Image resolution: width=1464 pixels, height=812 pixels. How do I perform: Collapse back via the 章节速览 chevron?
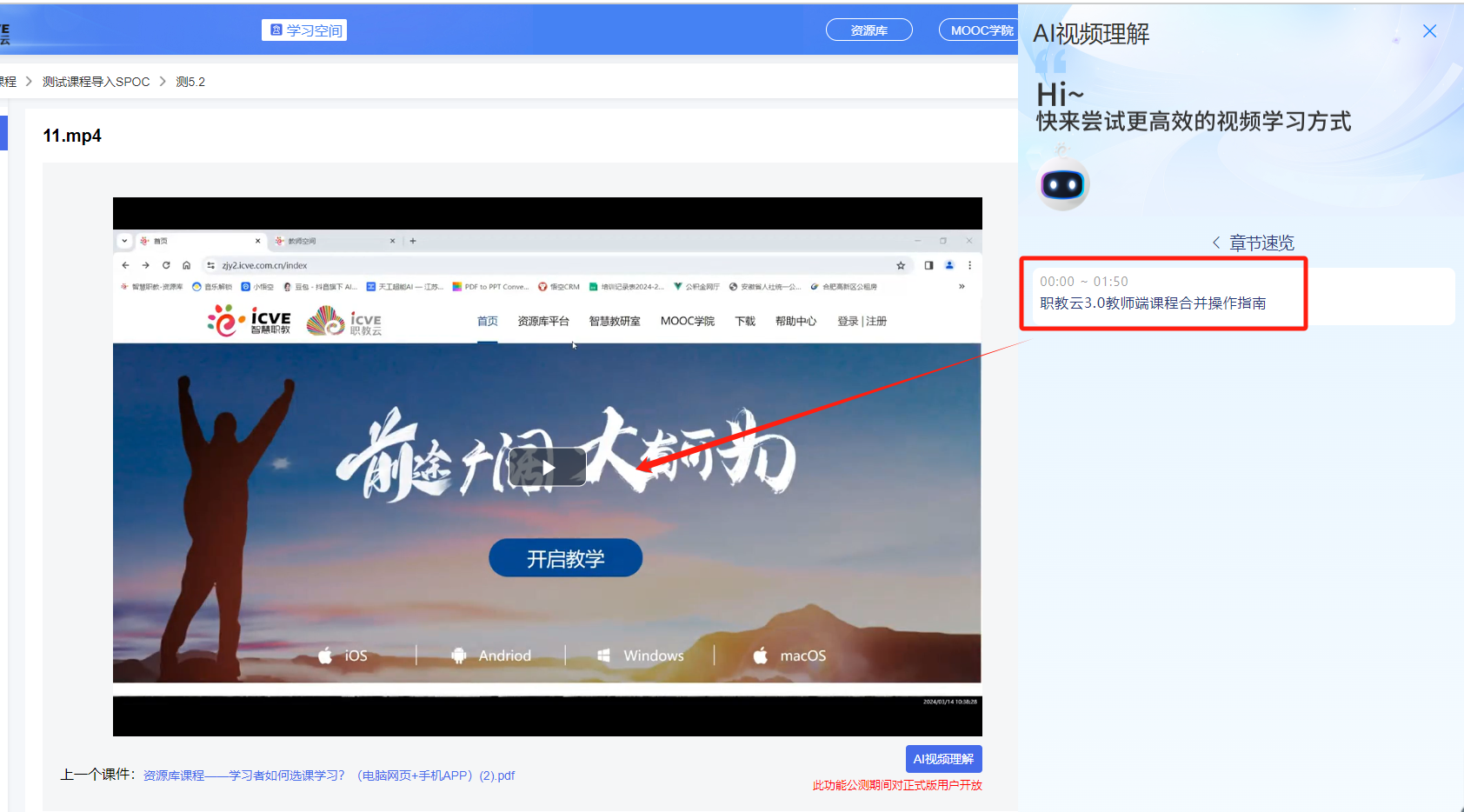click(x=1216, y=243)
